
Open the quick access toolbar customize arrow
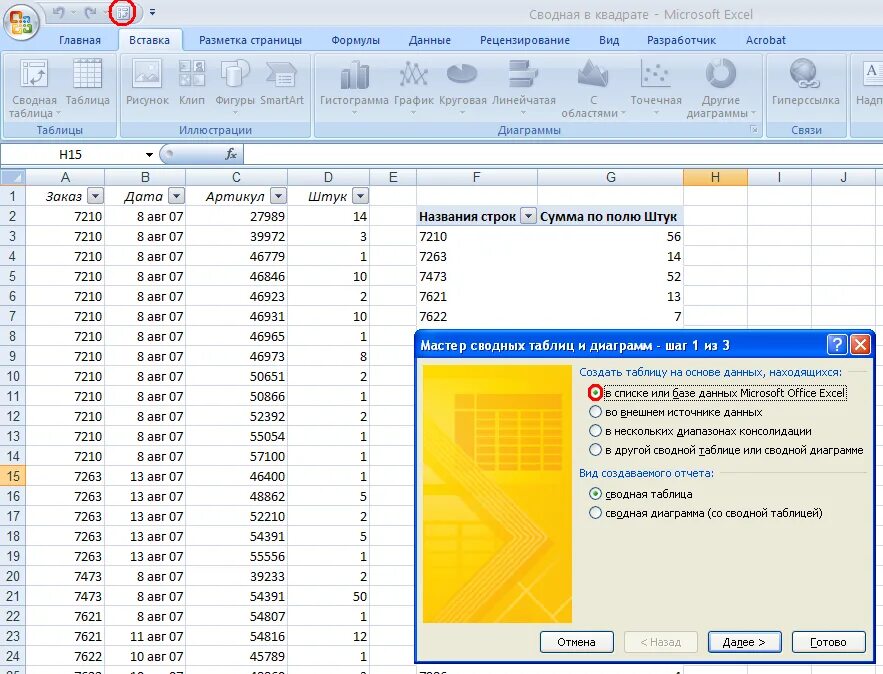(152, 12)
